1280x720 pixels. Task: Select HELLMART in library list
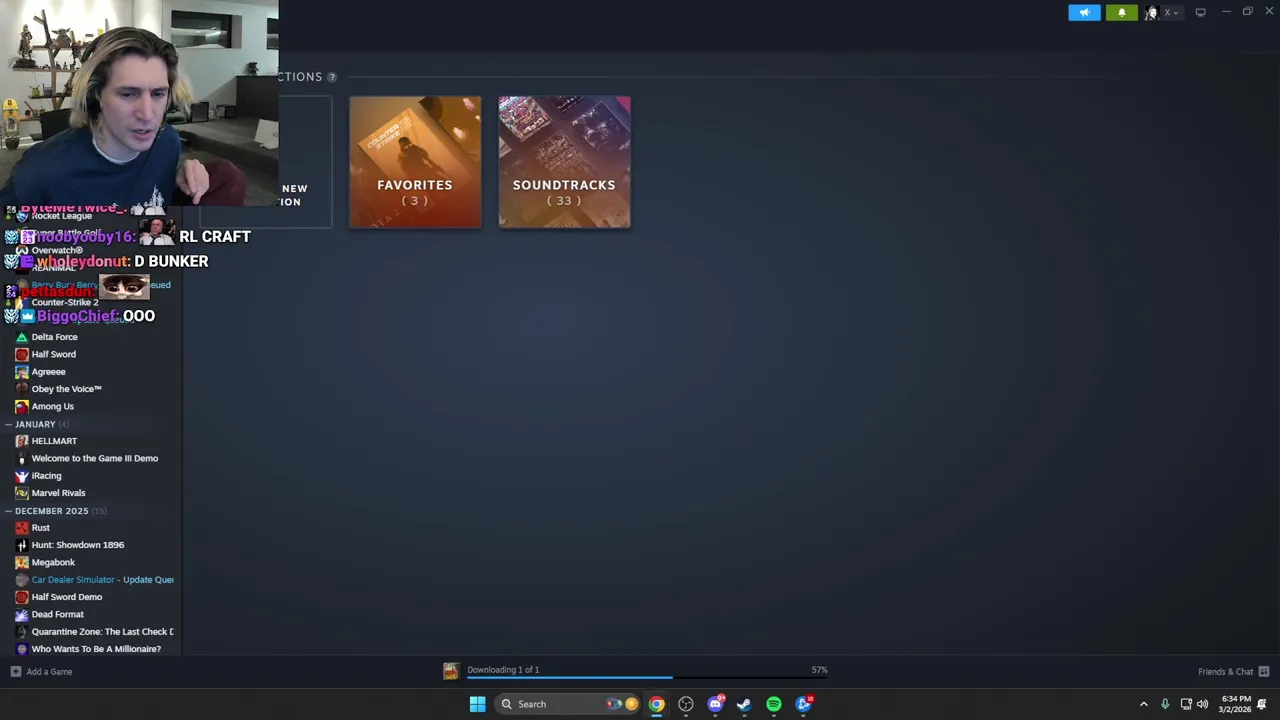[54, 441]
